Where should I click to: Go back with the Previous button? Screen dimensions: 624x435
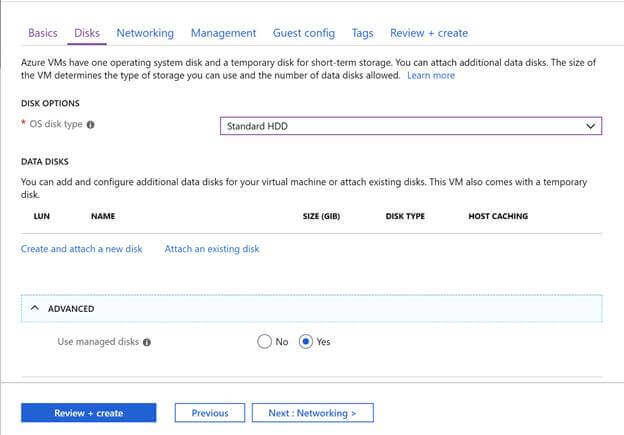210,413
